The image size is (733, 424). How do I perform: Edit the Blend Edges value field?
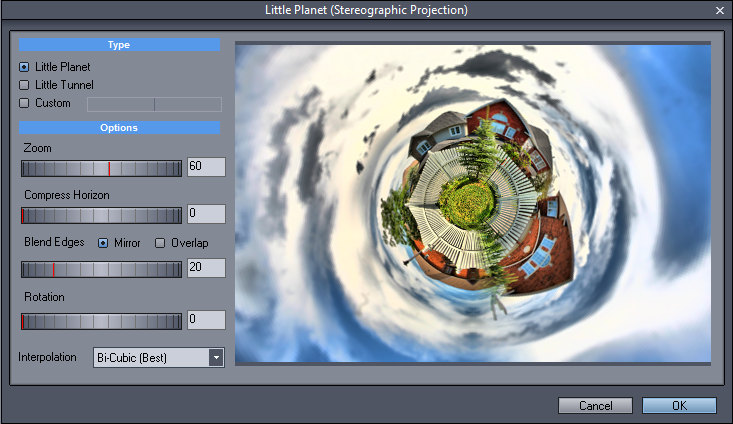pos(205,268)
